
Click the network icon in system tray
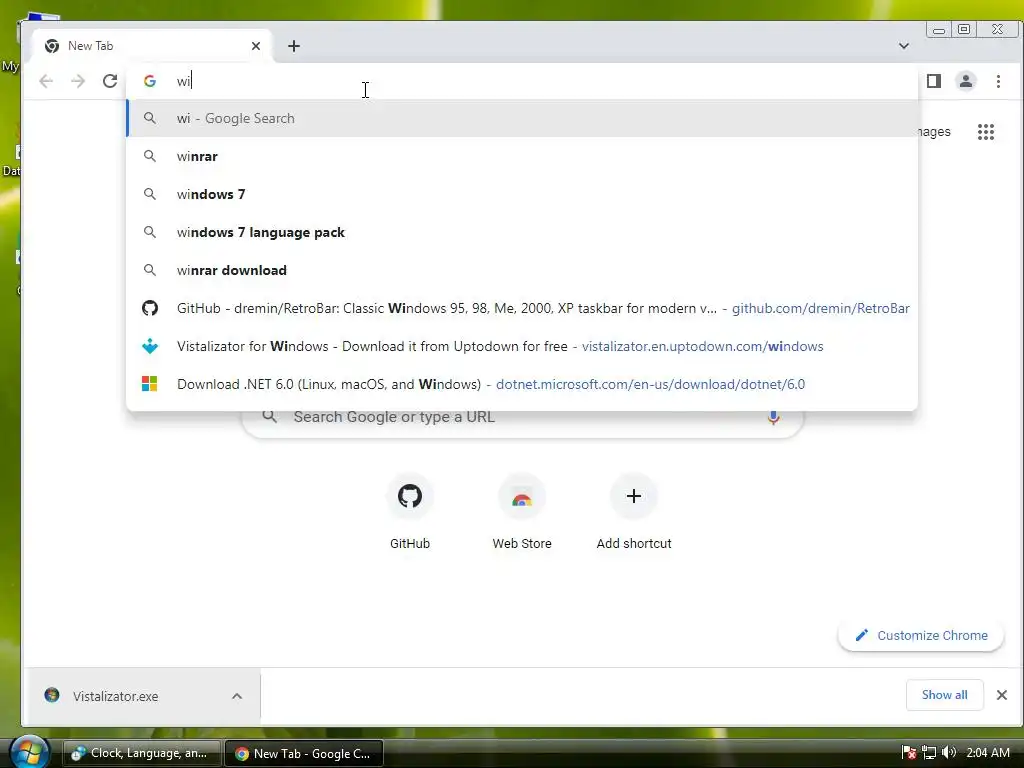tap(929, 753)
